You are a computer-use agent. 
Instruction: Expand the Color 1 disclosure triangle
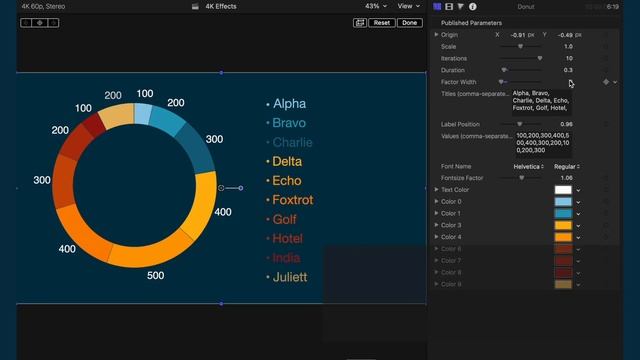pyautogui.click(x=436, y=213)
